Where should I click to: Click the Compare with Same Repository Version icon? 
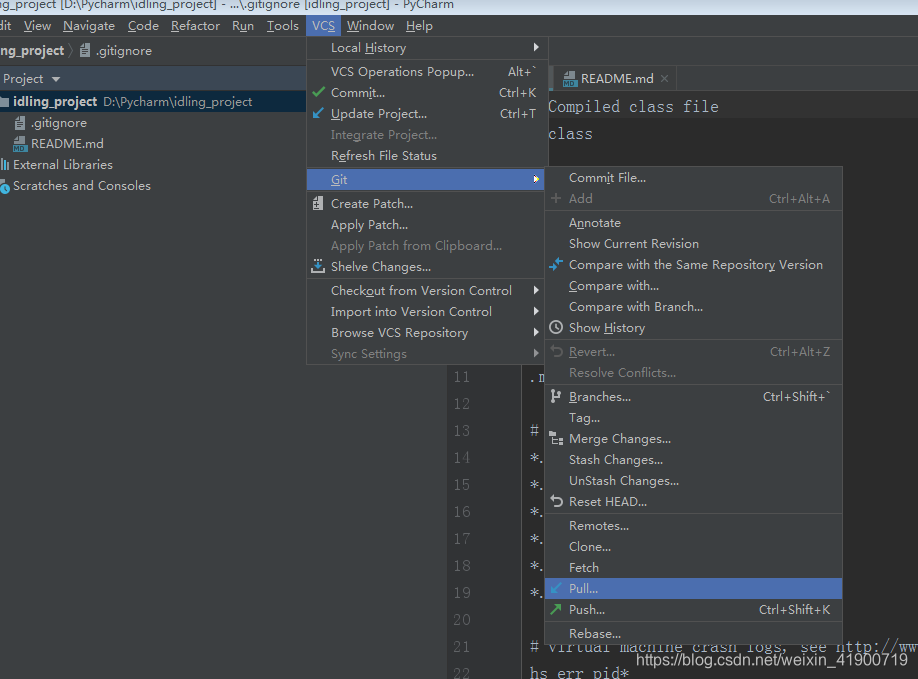click(556, 265)
